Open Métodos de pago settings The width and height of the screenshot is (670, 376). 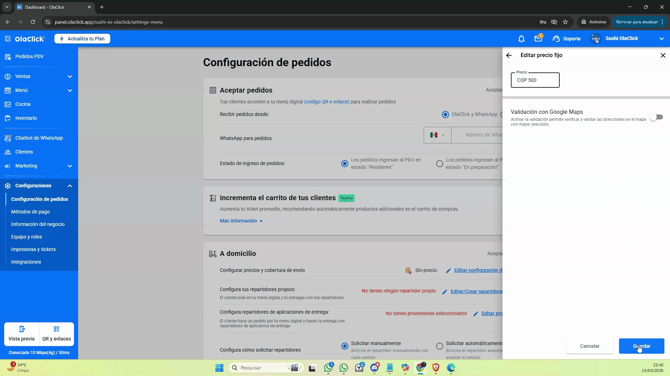[x=30, y=212]
